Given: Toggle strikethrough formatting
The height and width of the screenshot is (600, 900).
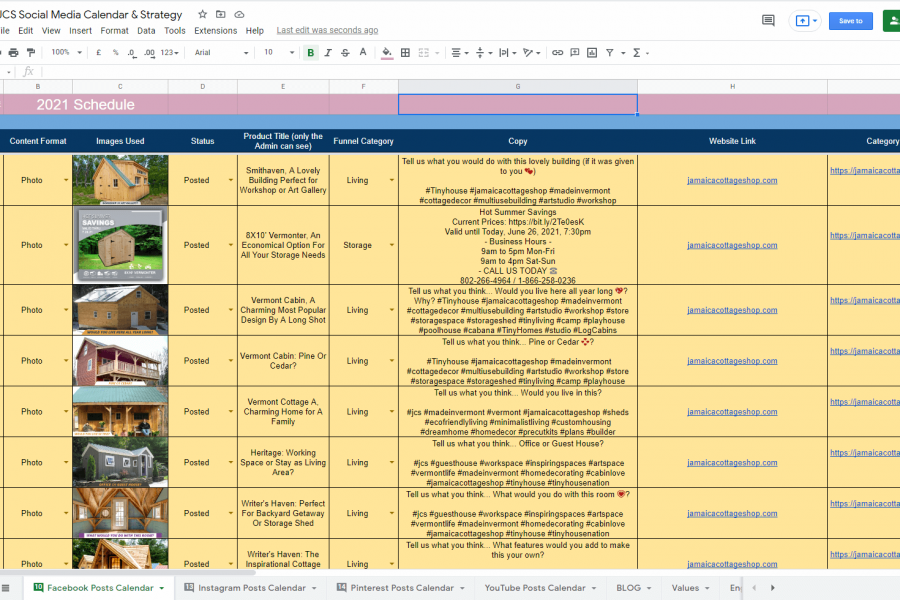Looking at the screenshot, I should pyautogui.click(x=345, y=52).
